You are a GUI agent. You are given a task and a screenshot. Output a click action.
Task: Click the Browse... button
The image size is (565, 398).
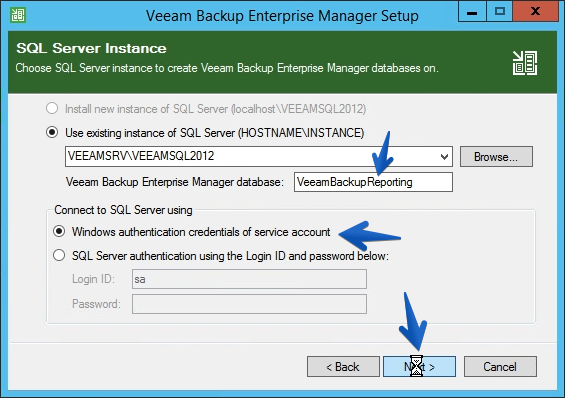click(x=496, y=157)
